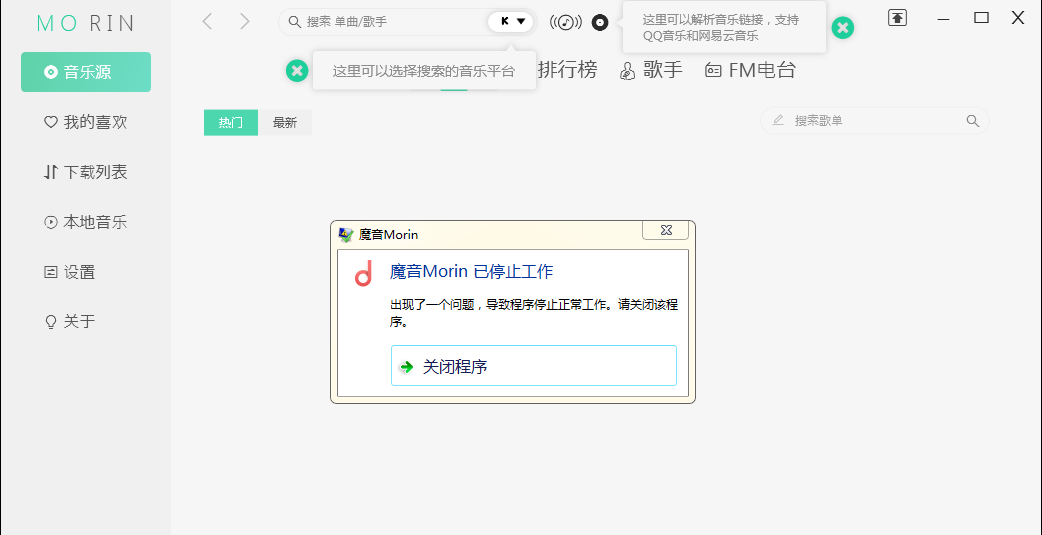
Task: Click the mini mode upload-arrow window icon
Action: coord(897,18)
